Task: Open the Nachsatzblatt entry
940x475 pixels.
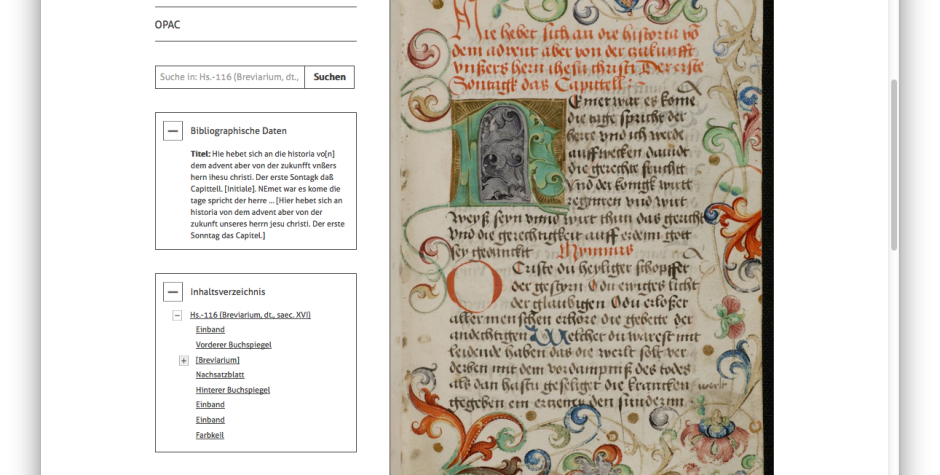Action: pyautogui.click(x=219, y=375)
